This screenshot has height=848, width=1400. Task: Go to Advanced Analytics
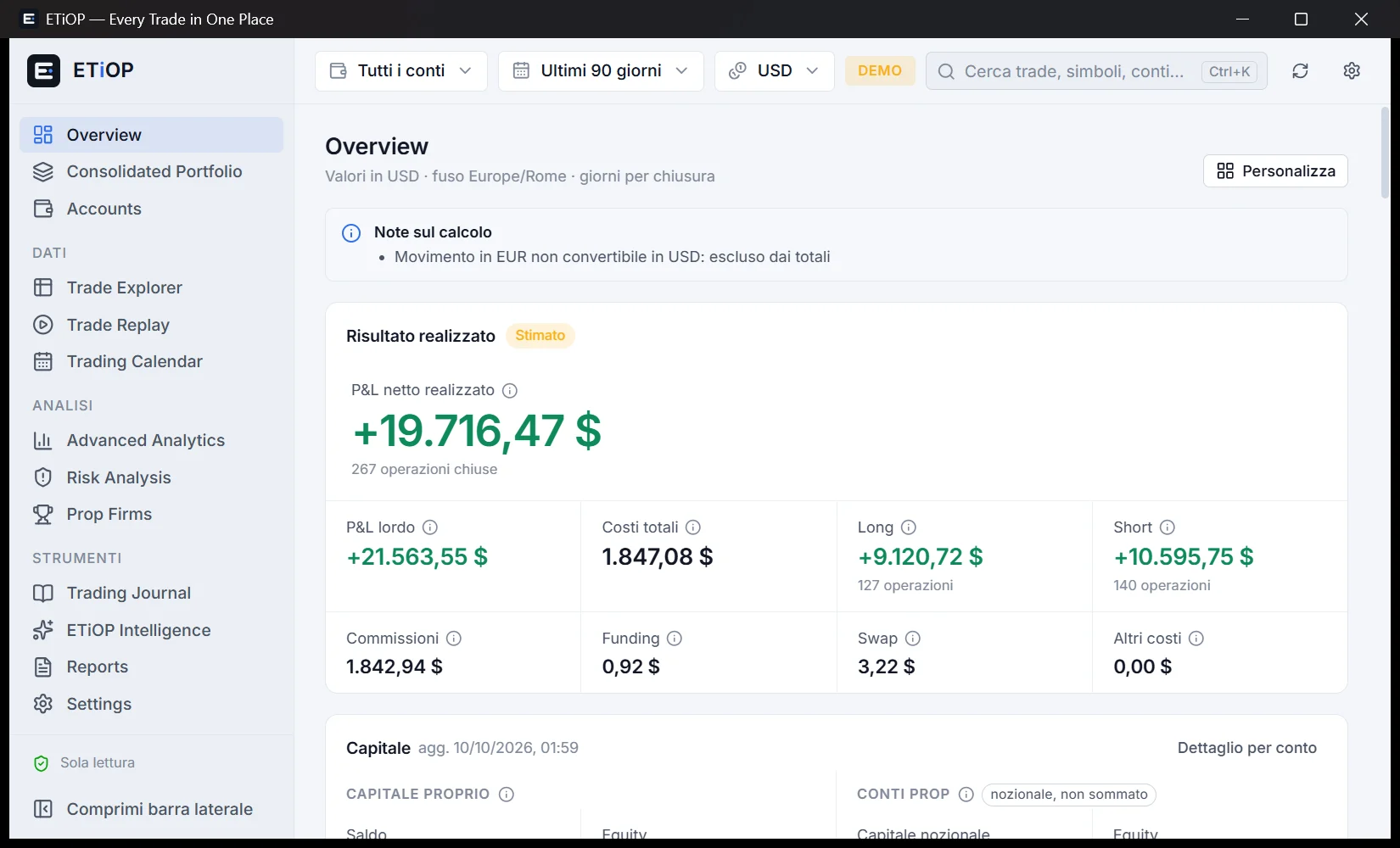click(x=151, y=440)
